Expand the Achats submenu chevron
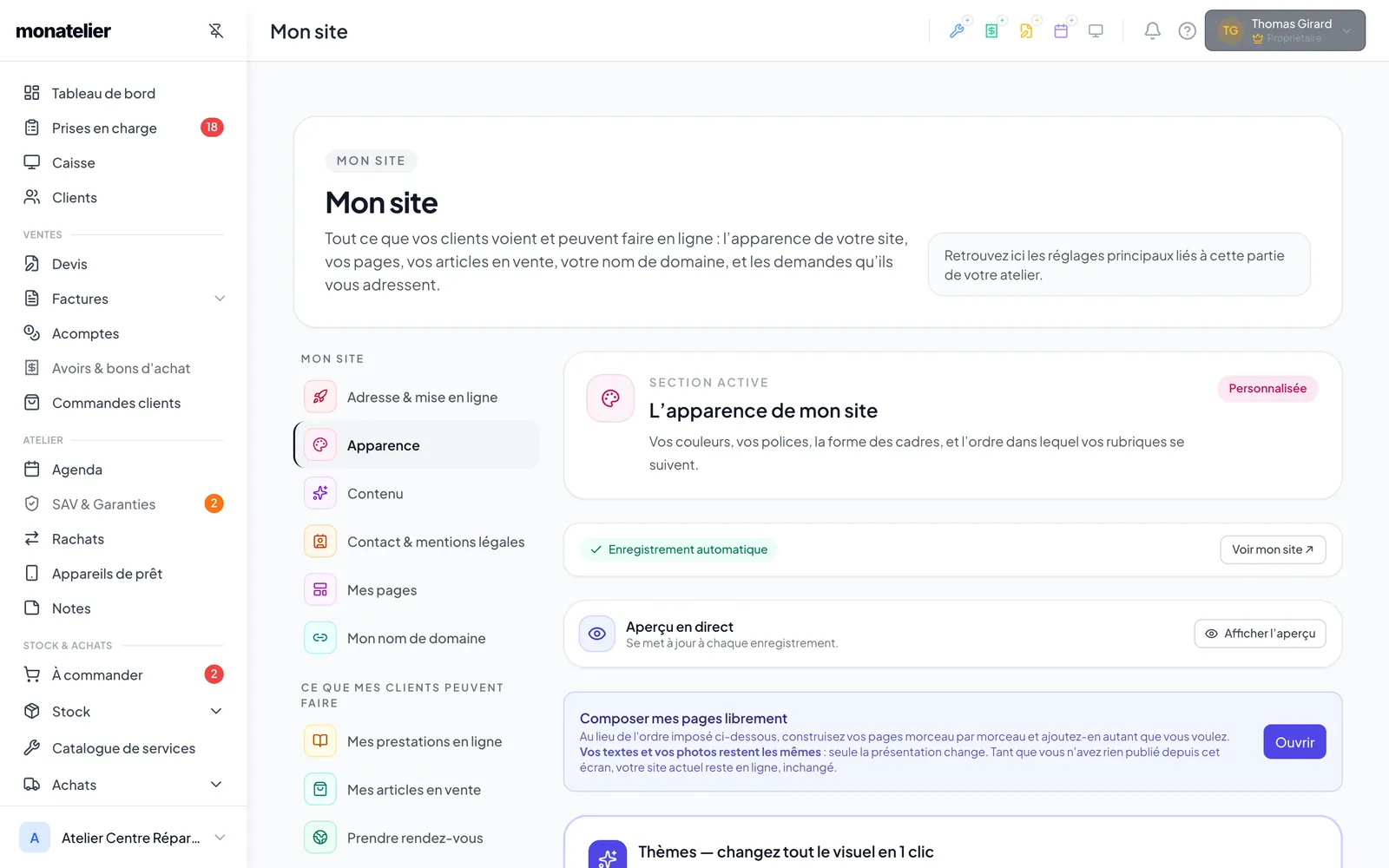This screenshot has width=1389, height=868. click(216, 785)
